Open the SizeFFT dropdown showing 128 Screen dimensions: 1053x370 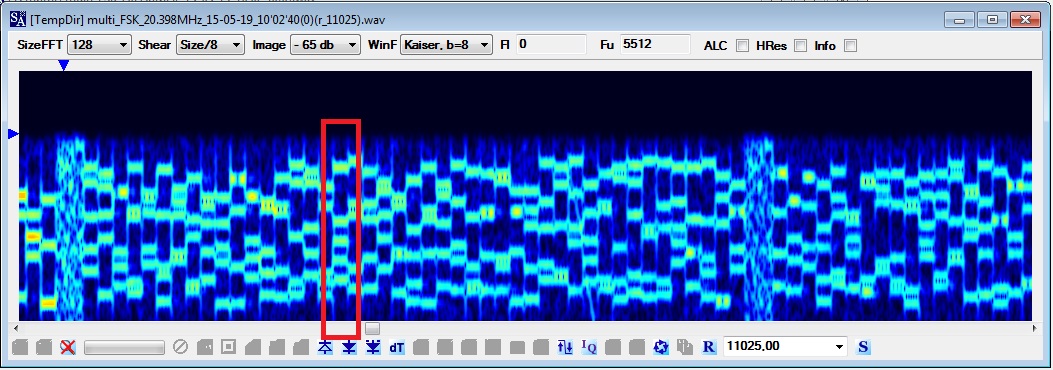[x=99, y=45]
